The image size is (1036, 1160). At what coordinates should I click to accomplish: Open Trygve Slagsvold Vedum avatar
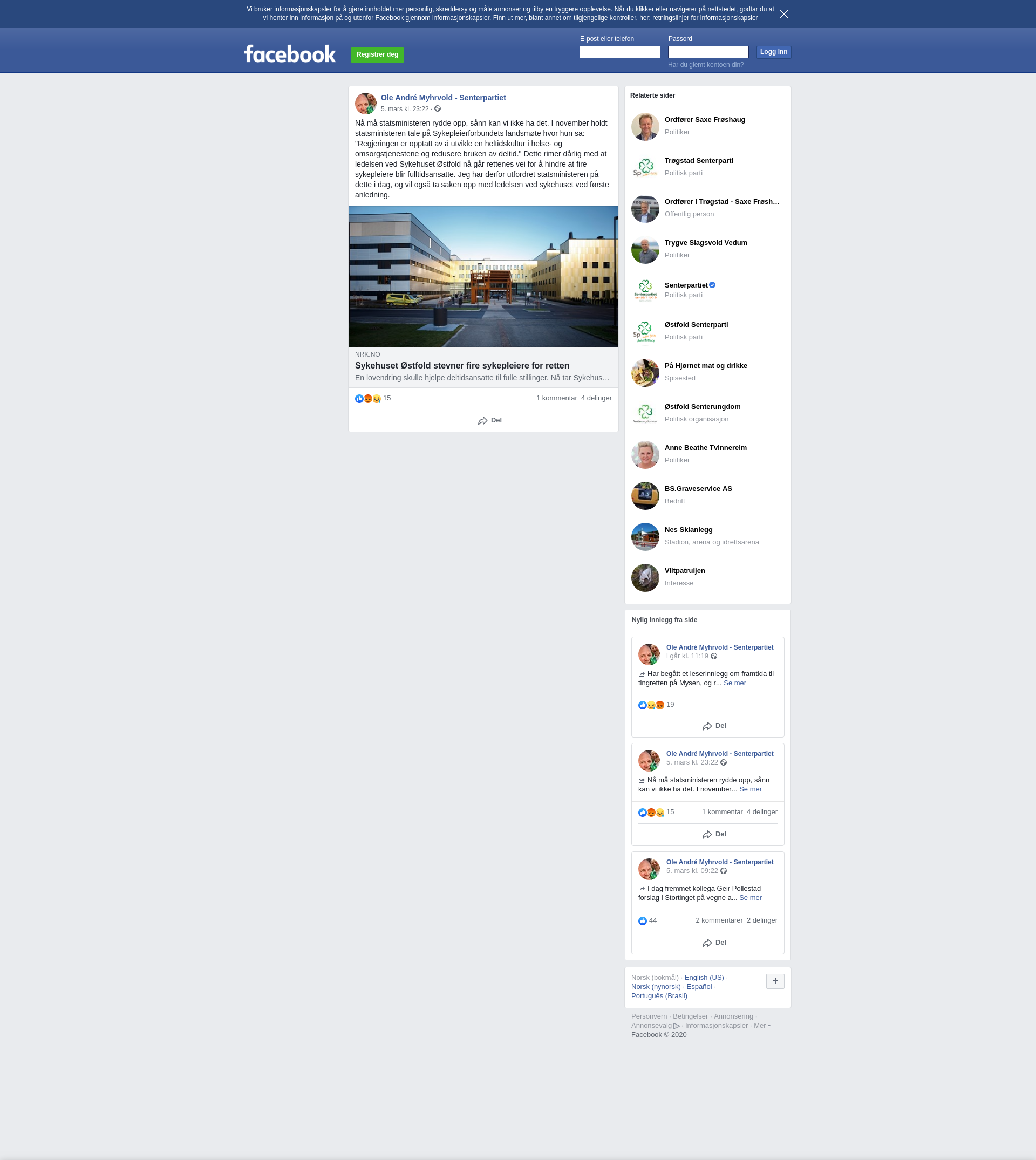point(645,249)
